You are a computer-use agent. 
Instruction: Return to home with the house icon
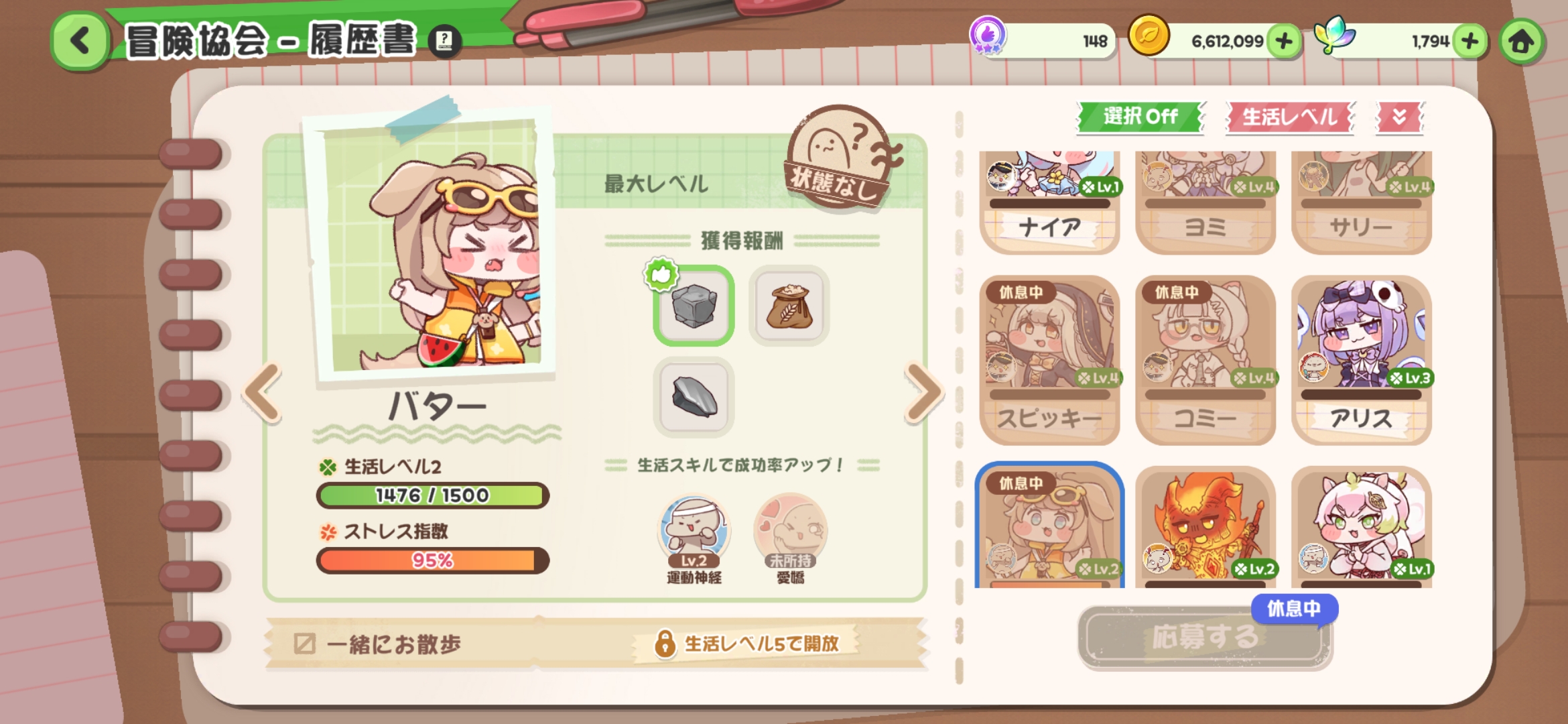(1522, 42)
